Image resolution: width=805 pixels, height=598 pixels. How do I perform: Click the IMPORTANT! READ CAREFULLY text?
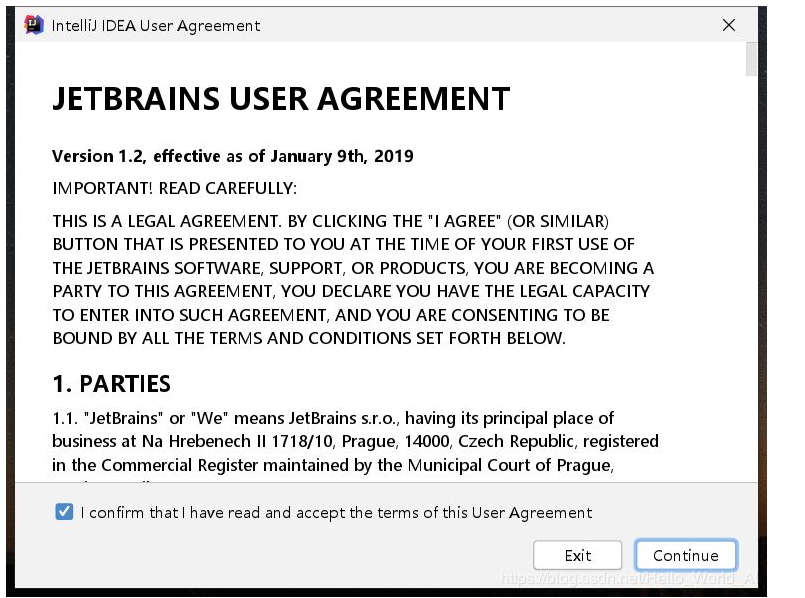pos(175,188)
